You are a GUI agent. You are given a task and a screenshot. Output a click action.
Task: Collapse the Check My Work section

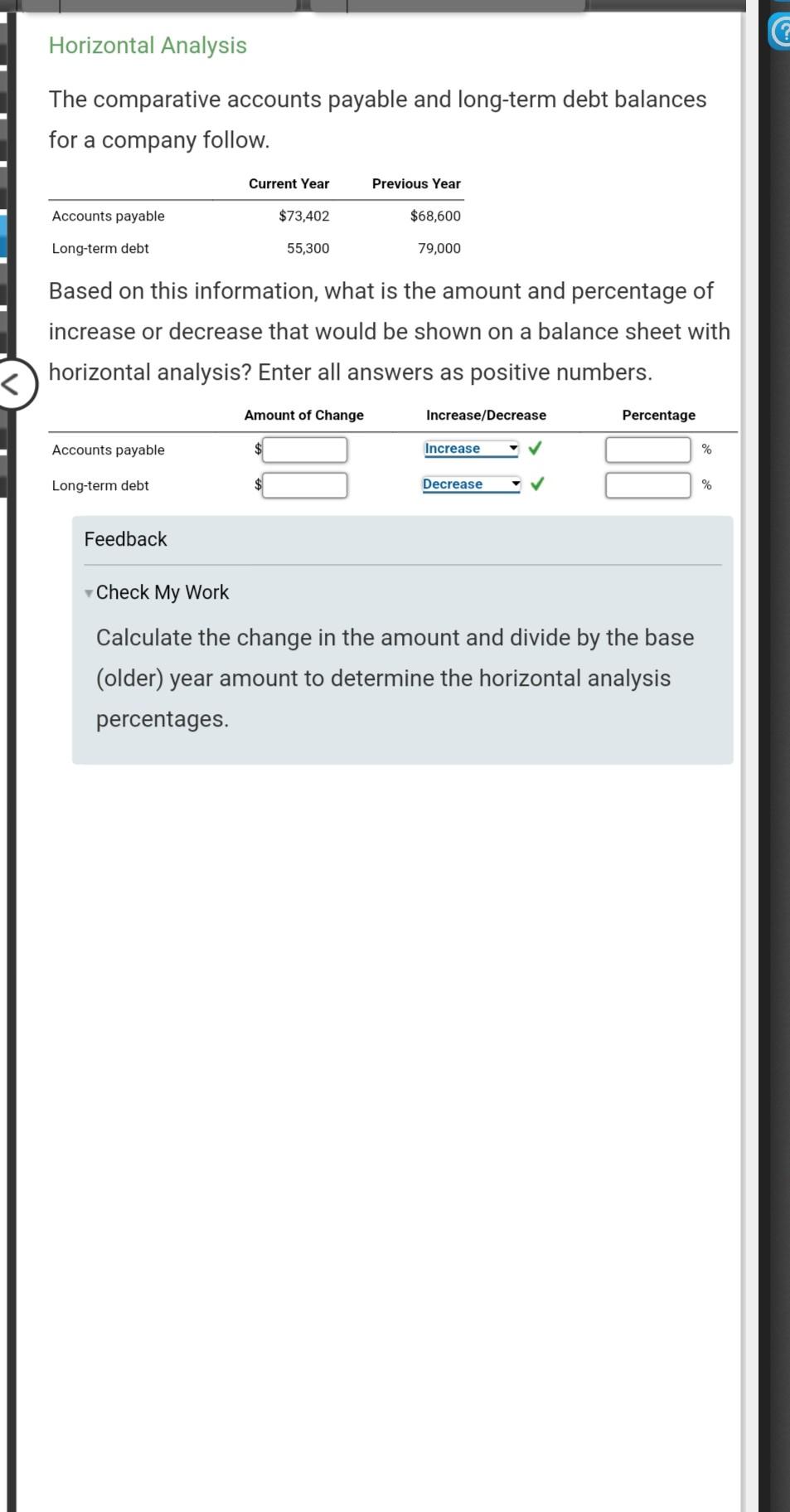tap(157, 592)
